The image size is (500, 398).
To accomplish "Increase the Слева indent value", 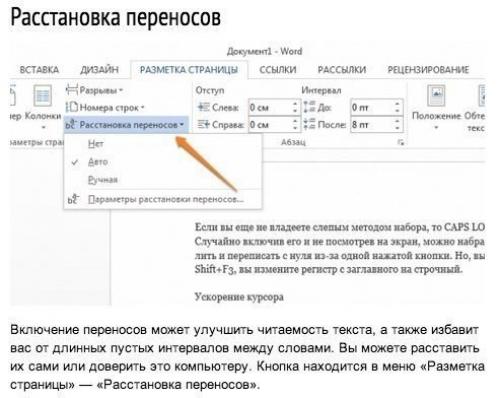I will (x=295, y=104).
